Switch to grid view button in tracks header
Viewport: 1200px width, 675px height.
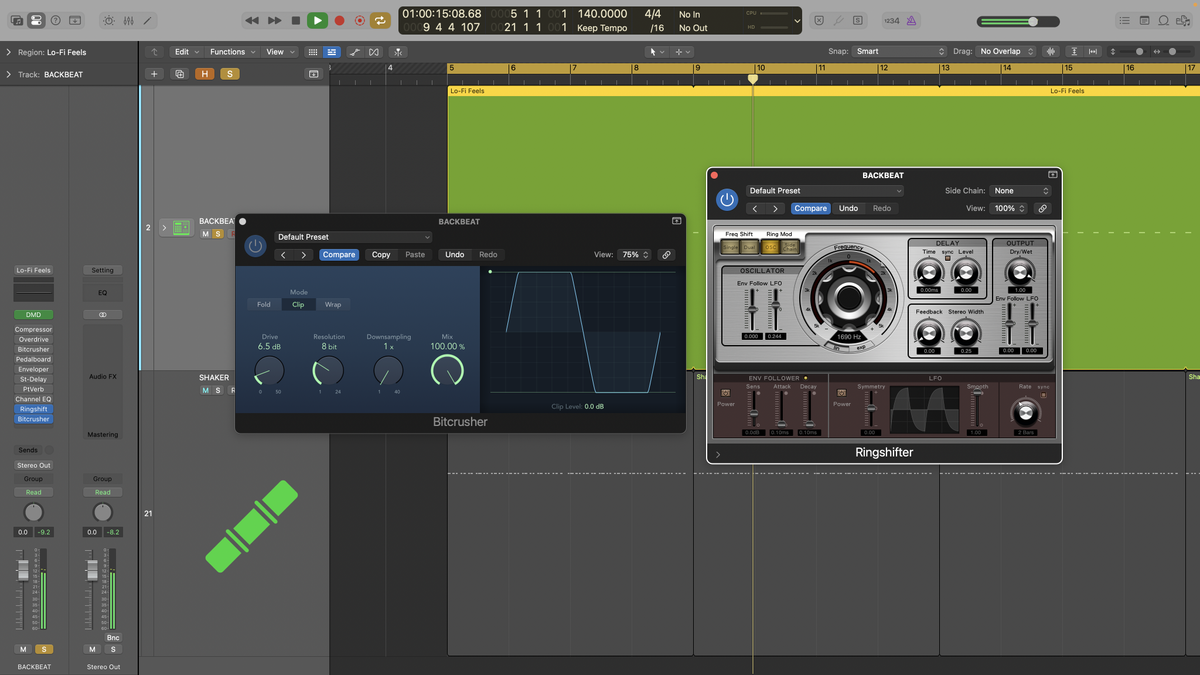[313, 52]
